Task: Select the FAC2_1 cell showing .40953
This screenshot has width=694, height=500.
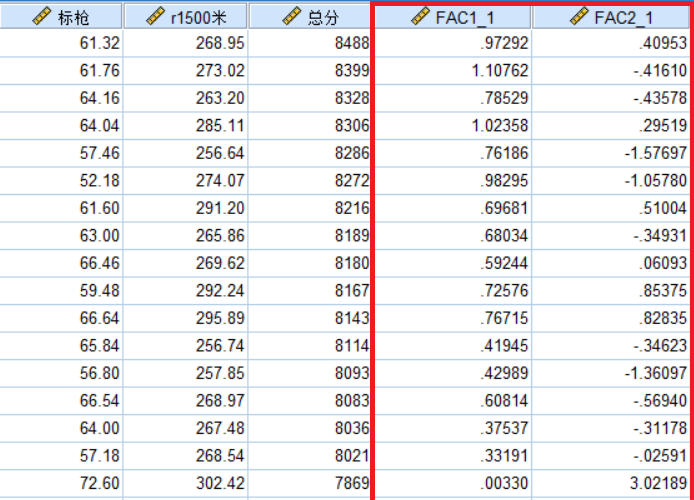Action: 611,43
